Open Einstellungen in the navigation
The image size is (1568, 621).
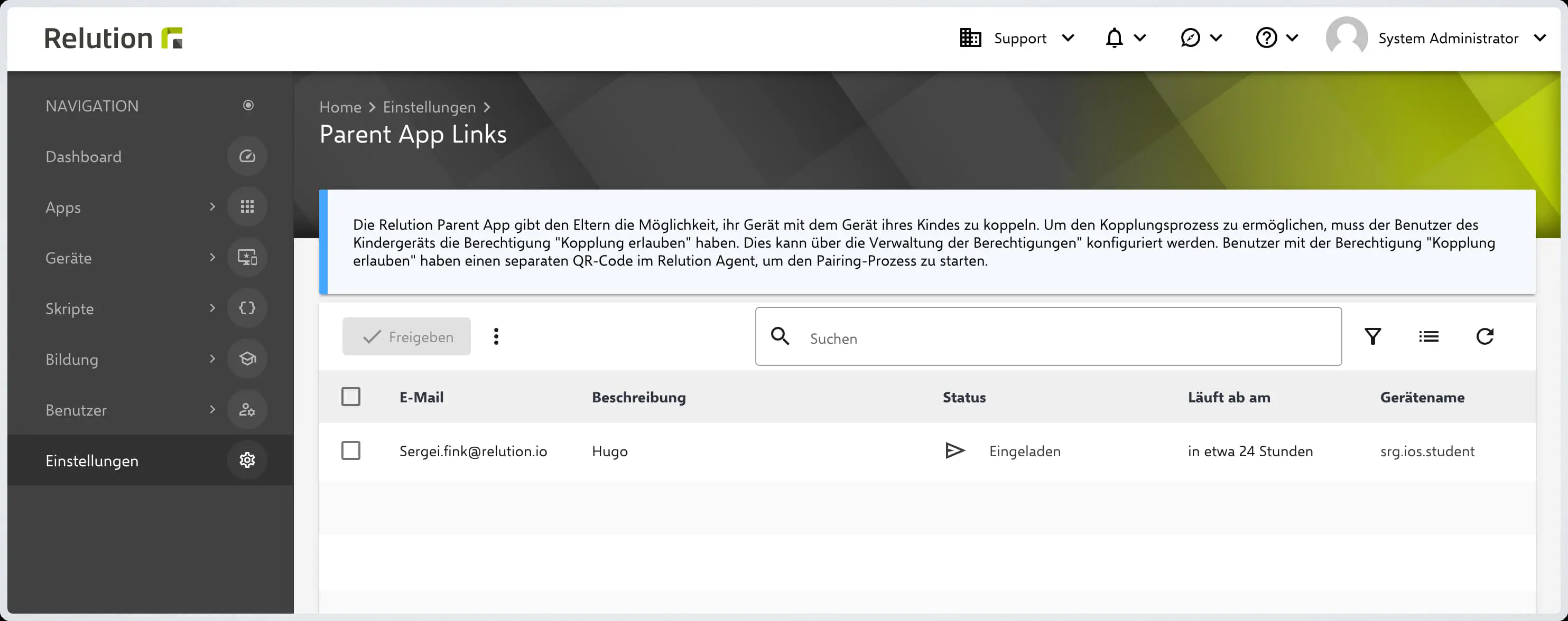pos(92,460)
